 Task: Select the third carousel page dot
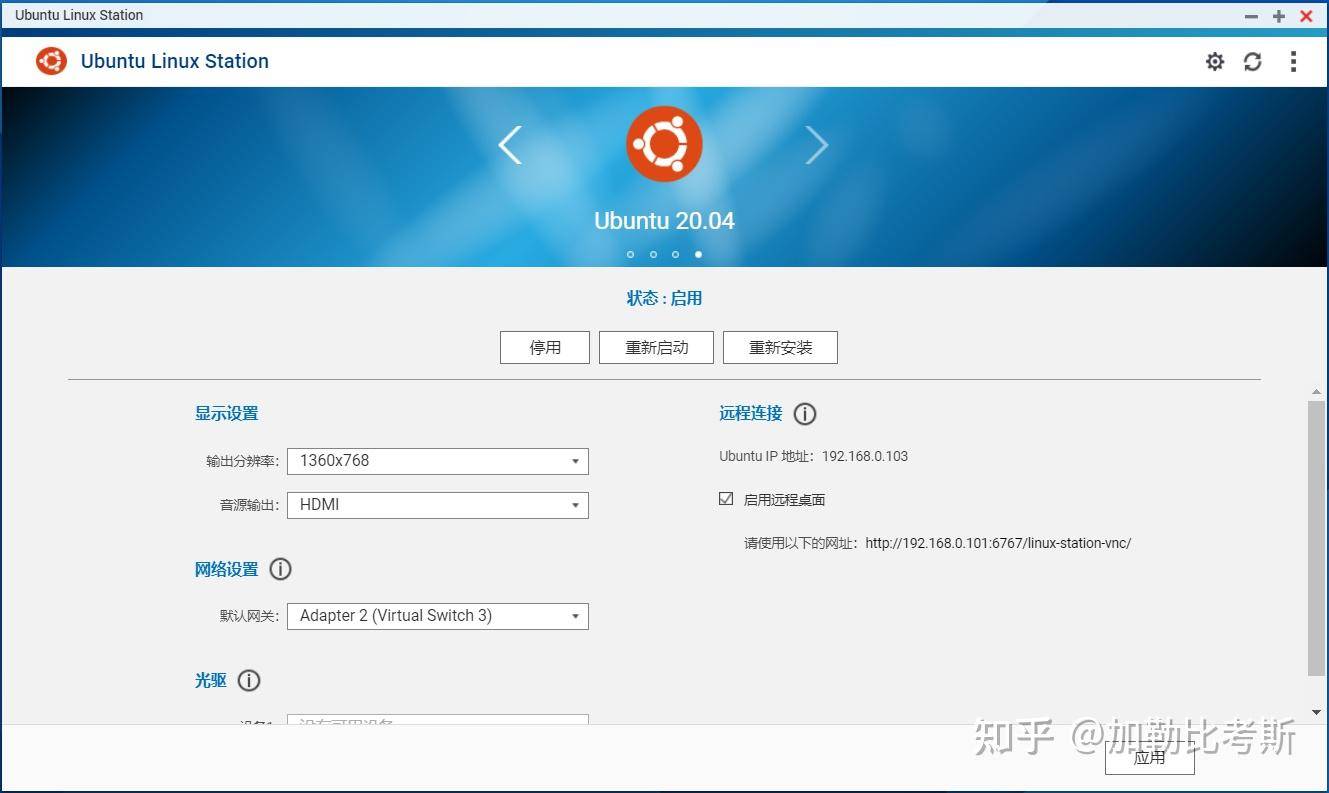pyautogui.click(x=675, y=254)
